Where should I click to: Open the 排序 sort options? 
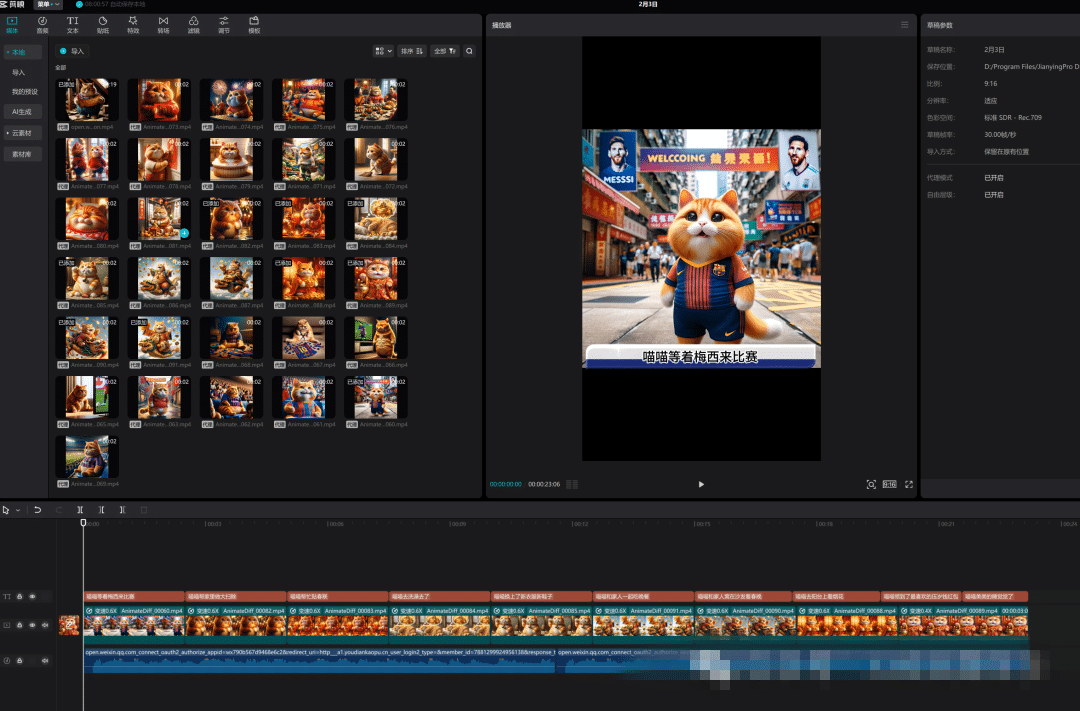point(412,51)
